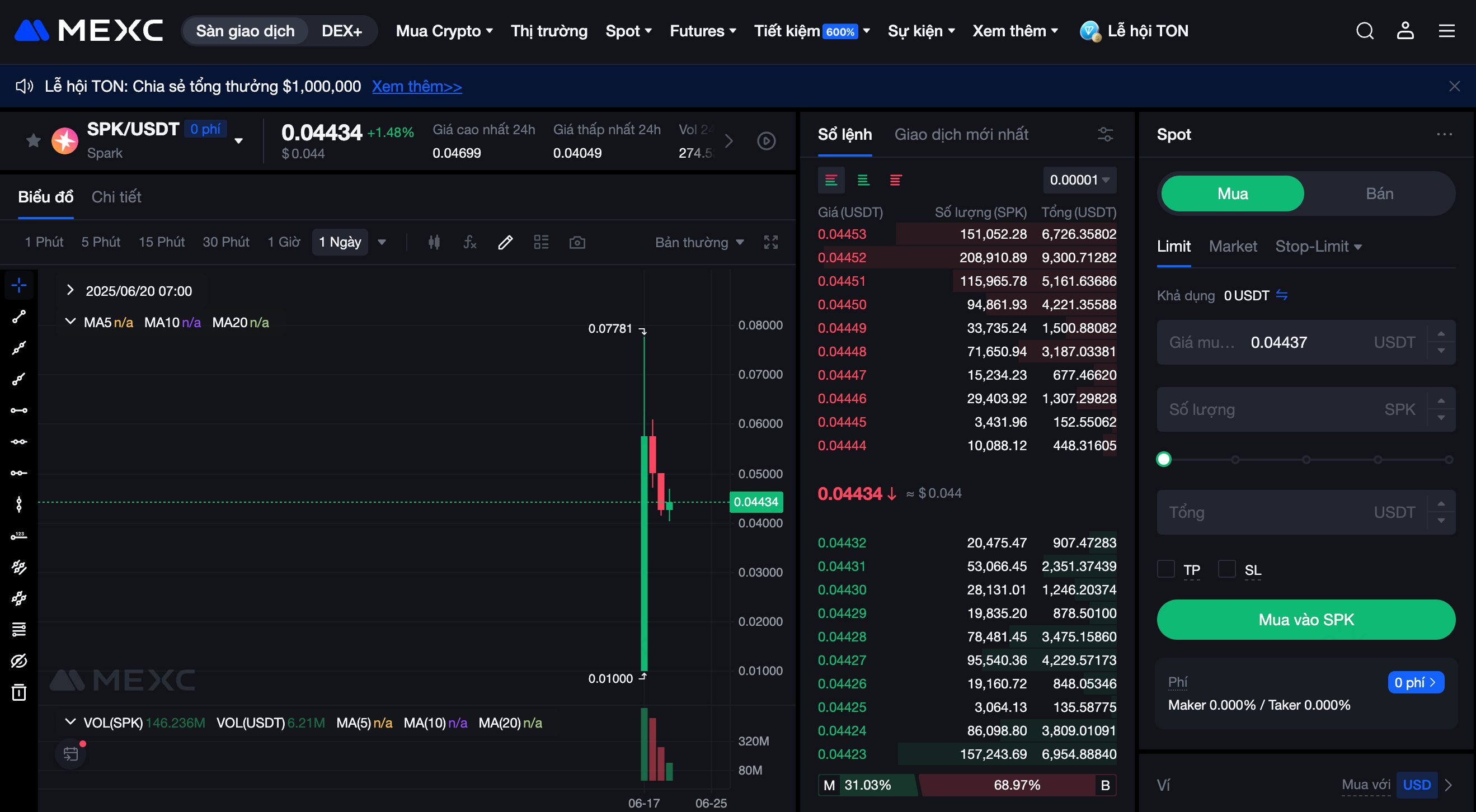Open the indicators fx icon
The height and width of the screenshot is (812, 1476).
click(x=470, y=242)
